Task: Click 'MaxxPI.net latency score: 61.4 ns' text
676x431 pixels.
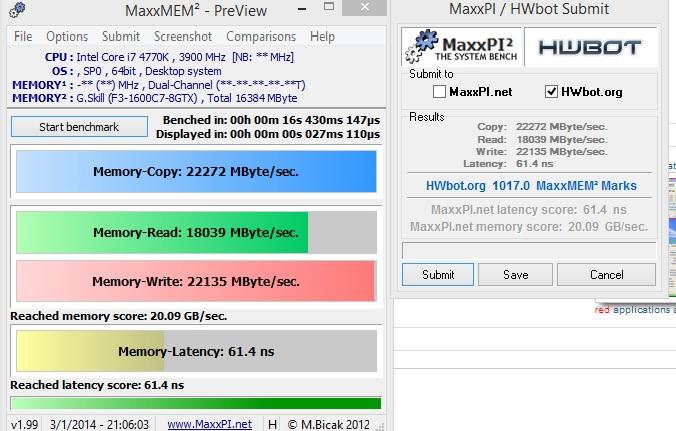Action: point(529,210)
